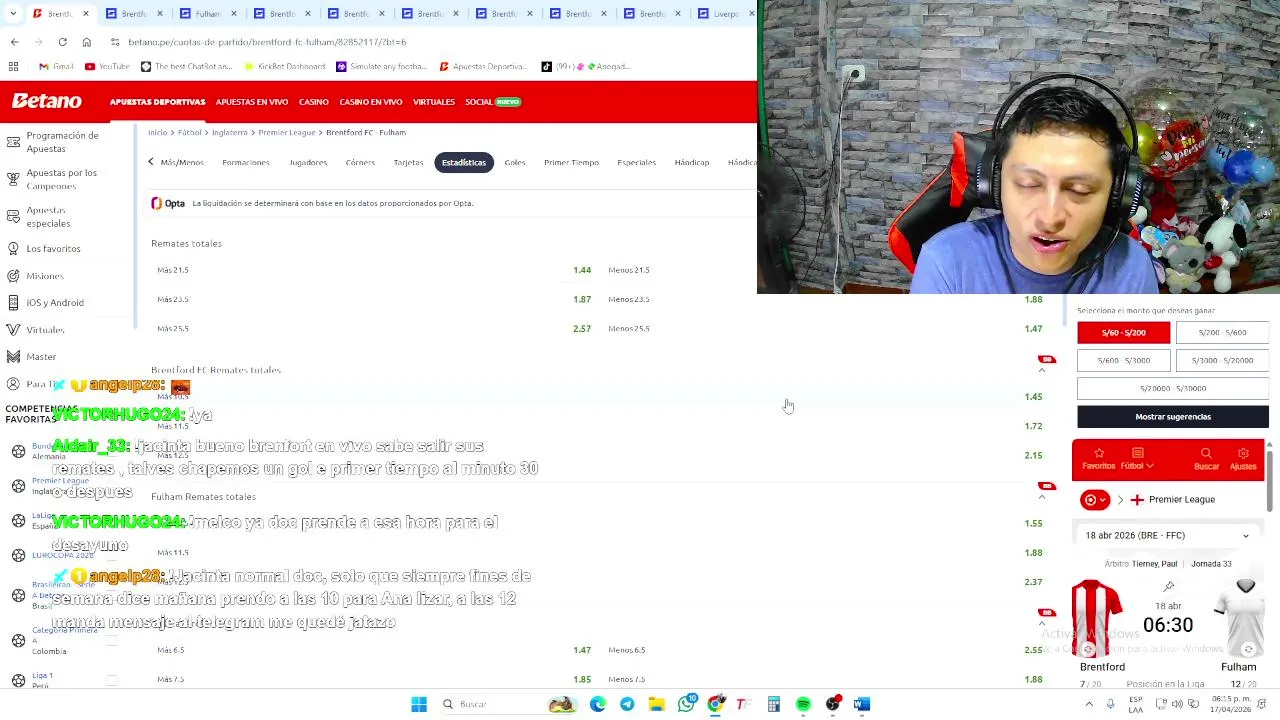Collapse Fulham Remates totales section
The image size is (1280, 720).
pos(1041,496)
